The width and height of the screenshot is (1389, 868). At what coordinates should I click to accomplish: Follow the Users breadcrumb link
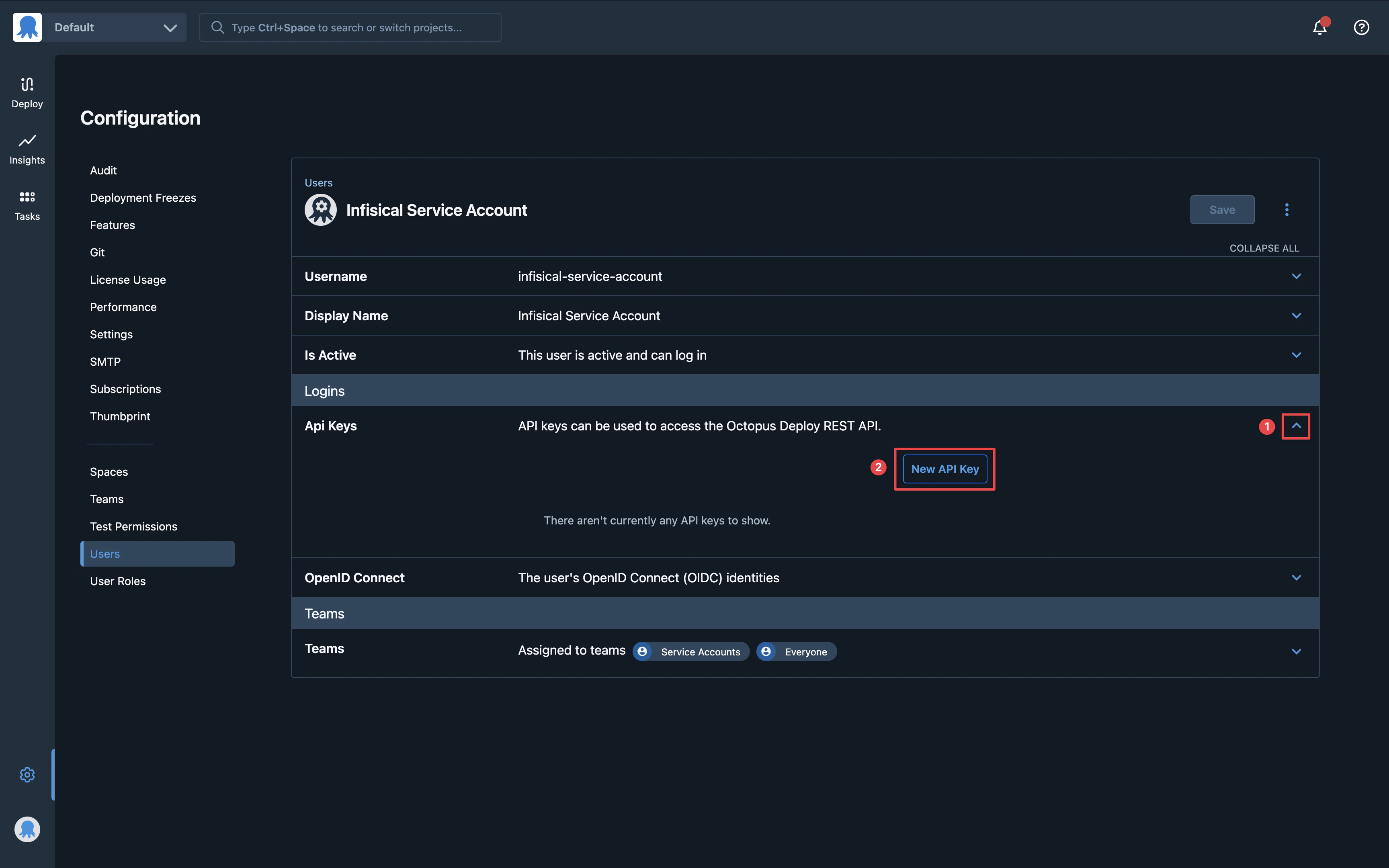click(x=319, y=182)
